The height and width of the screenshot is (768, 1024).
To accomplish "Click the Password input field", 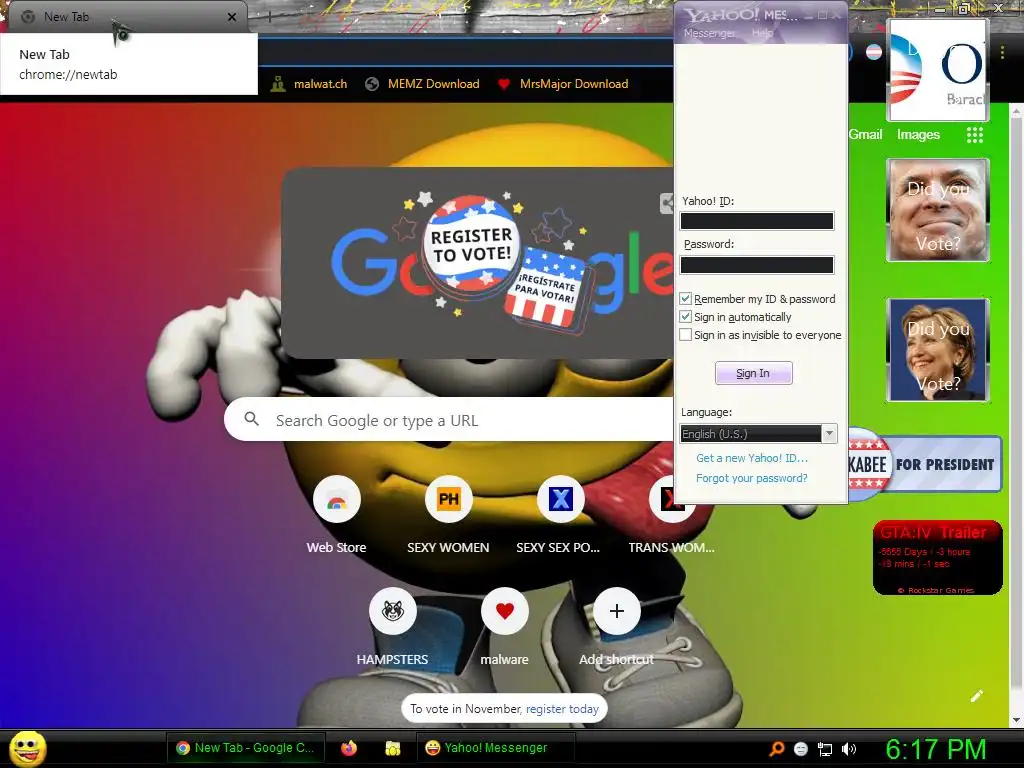I will [x=757, y=264].
